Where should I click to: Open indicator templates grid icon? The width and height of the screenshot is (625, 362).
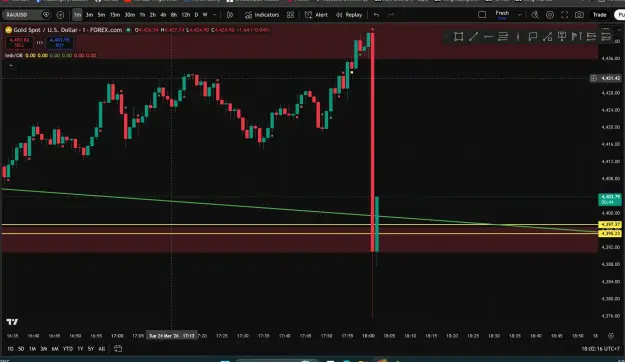291,15
